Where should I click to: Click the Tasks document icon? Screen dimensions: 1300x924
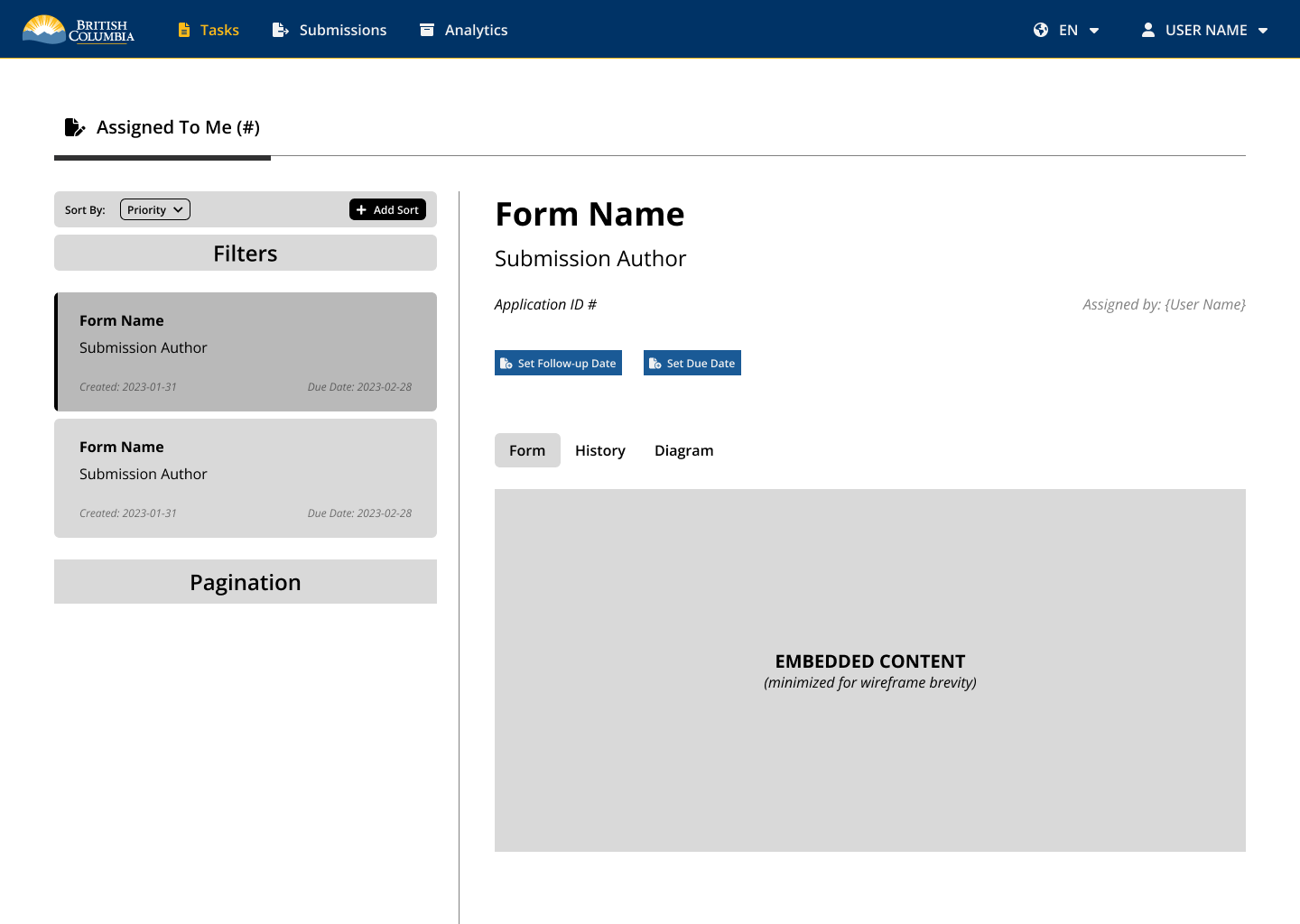[x=184, y=30]
